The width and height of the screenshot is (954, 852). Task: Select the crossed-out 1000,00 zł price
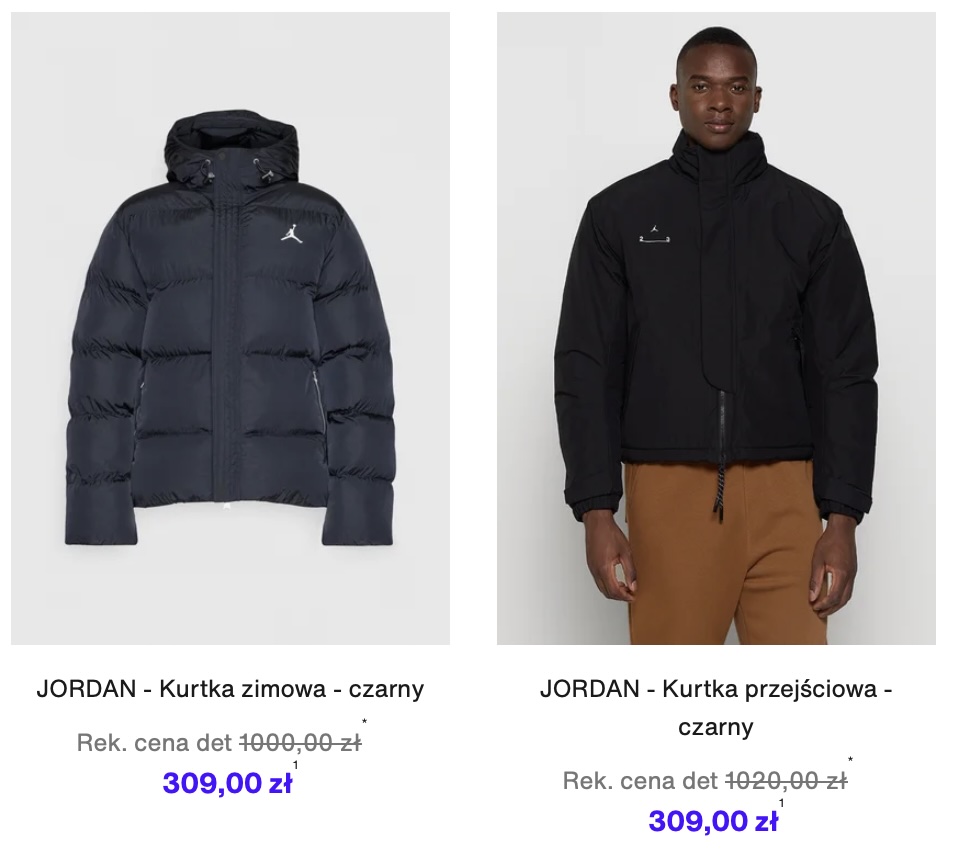[x=301, y=742]
